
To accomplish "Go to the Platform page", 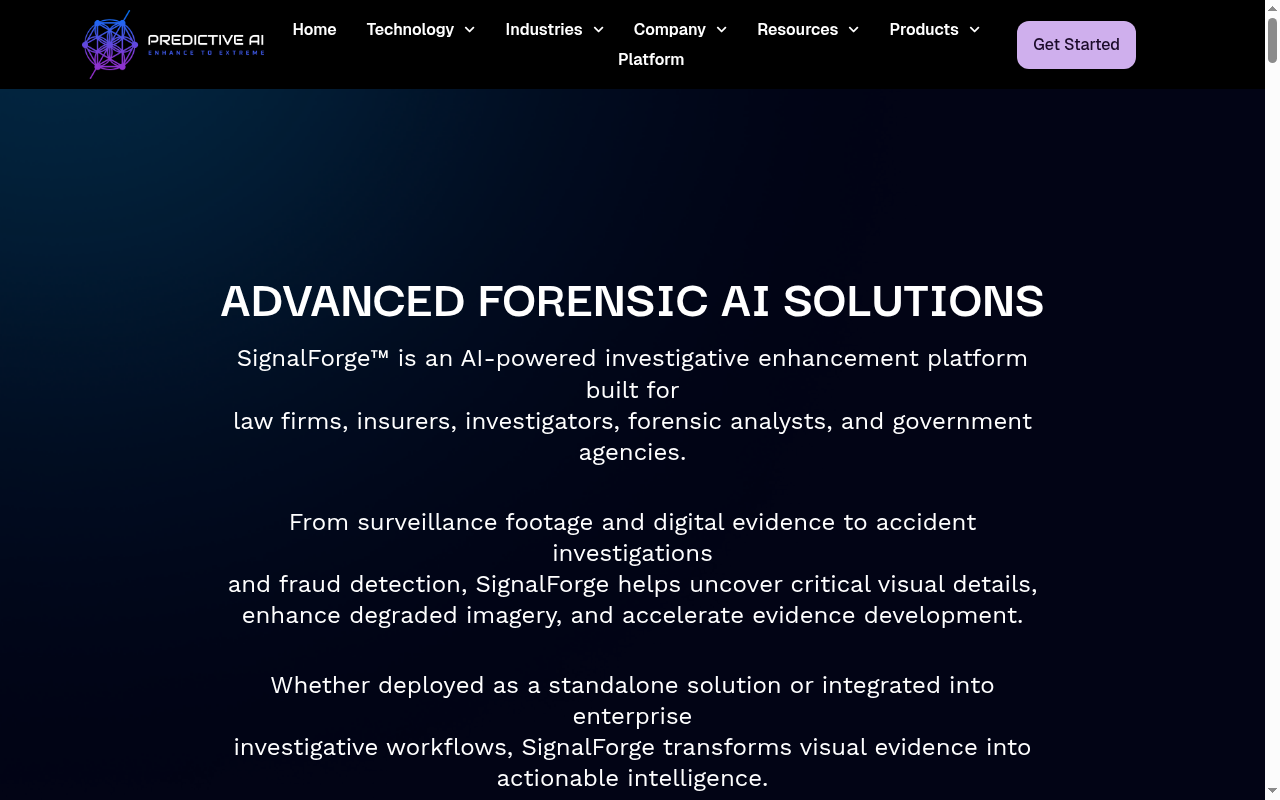I will point(651,60).
